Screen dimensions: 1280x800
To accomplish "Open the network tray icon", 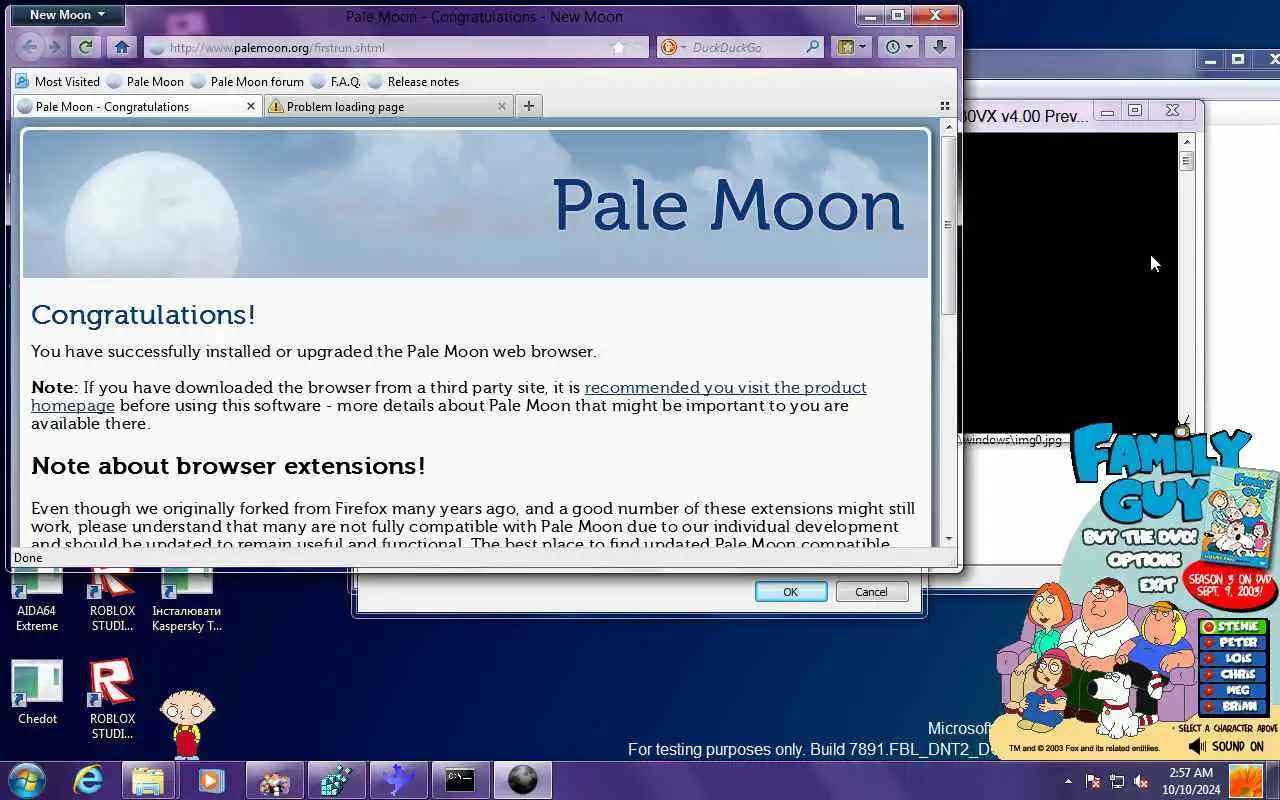I will click(1117, 781).
